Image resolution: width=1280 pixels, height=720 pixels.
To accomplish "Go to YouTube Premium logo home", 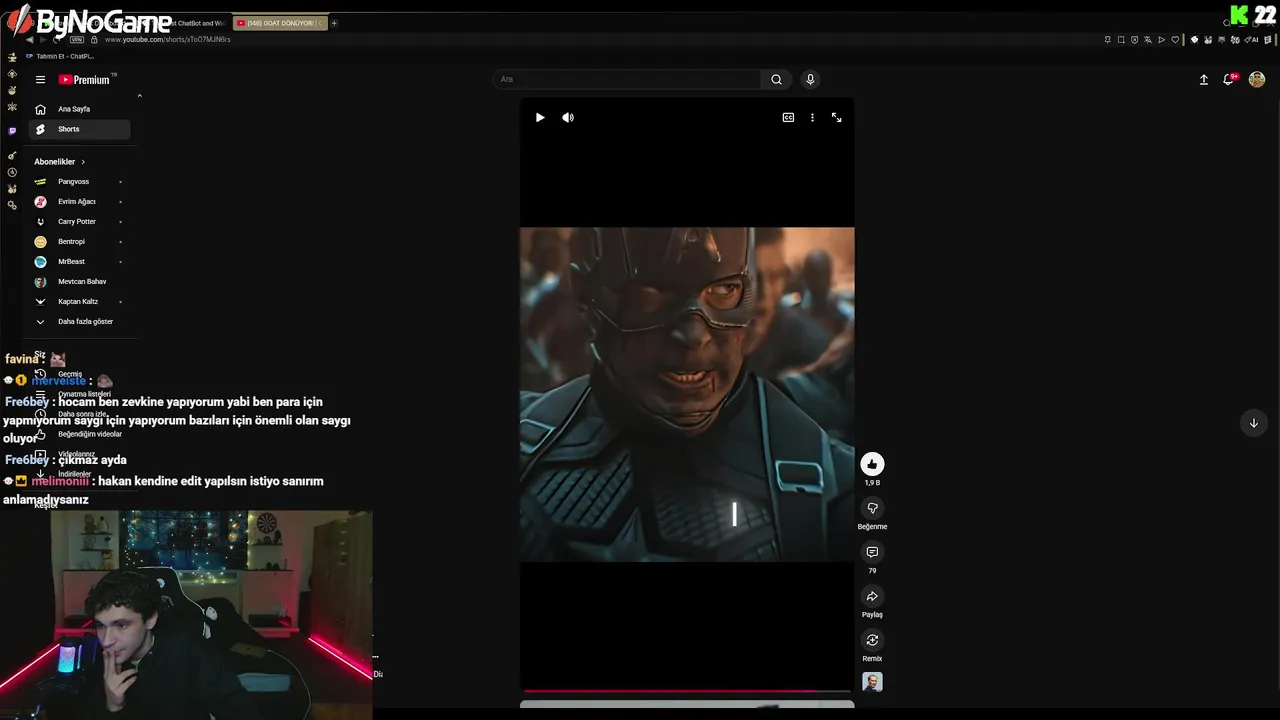I will tap(86, 80).
